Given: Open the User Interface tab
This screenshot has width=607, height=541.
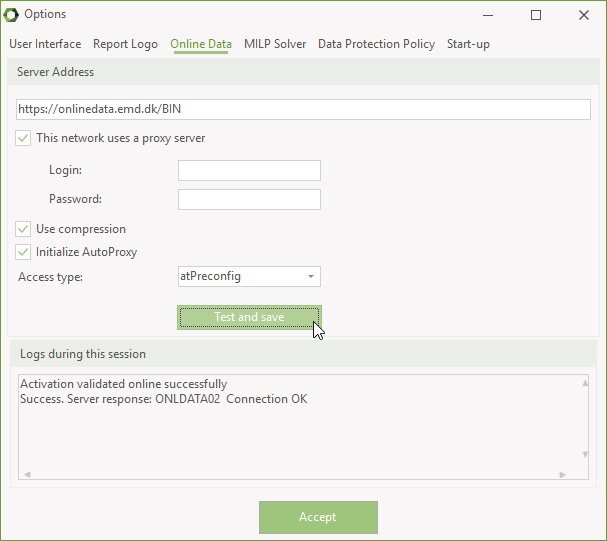Looking at the screenshot, I should coord(45,44).
